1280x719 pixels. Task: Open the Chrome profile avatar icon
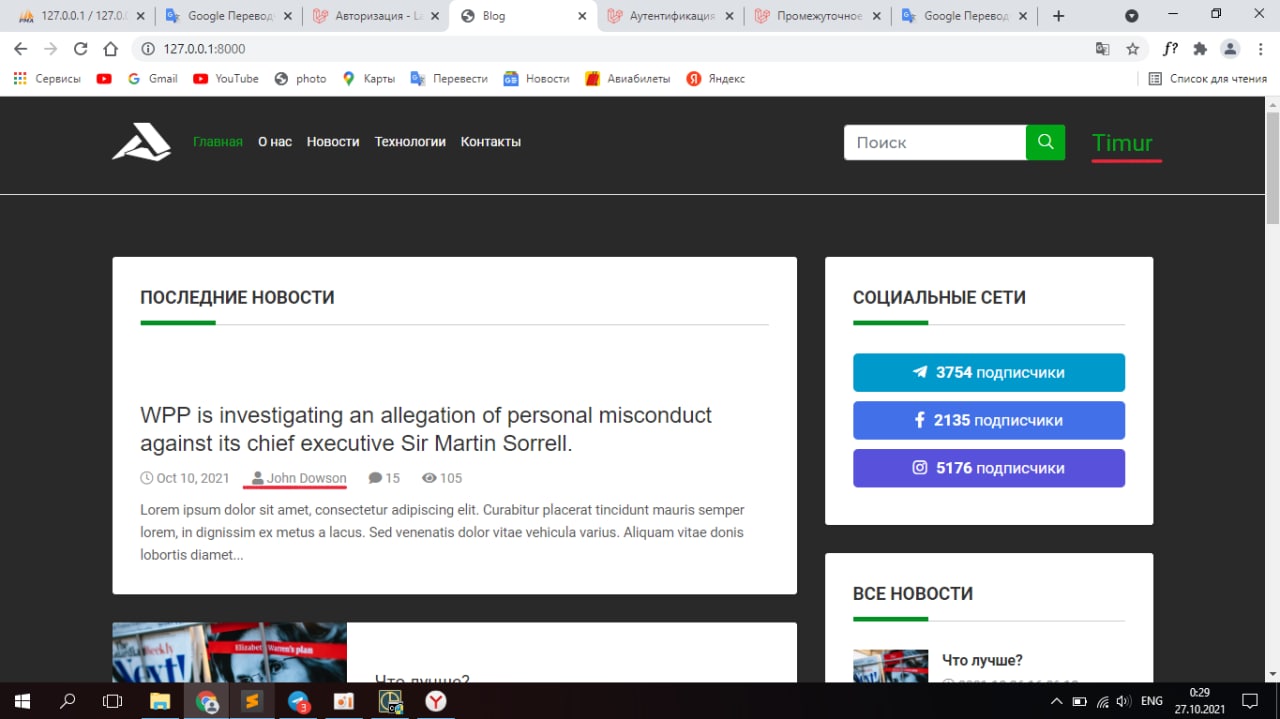click(x=1230, y=48)
